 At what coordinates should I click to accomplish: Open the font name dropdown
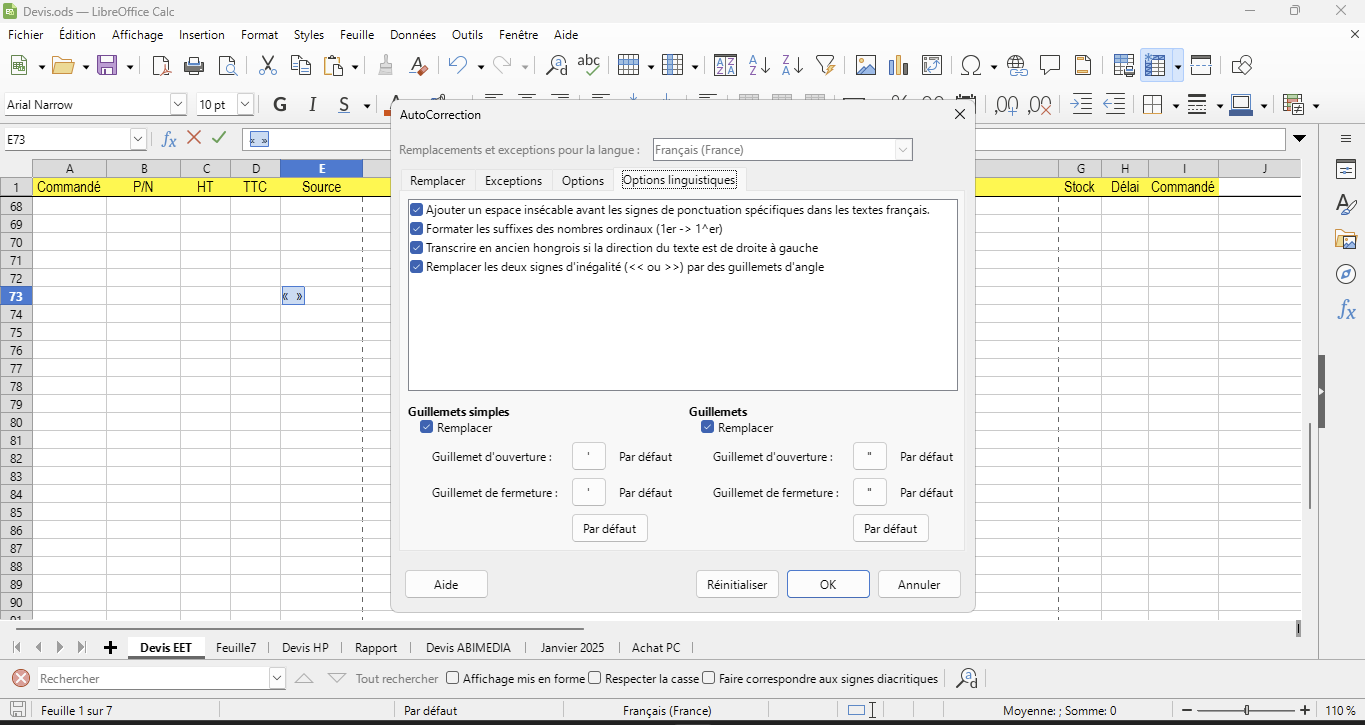coord(178,105)
